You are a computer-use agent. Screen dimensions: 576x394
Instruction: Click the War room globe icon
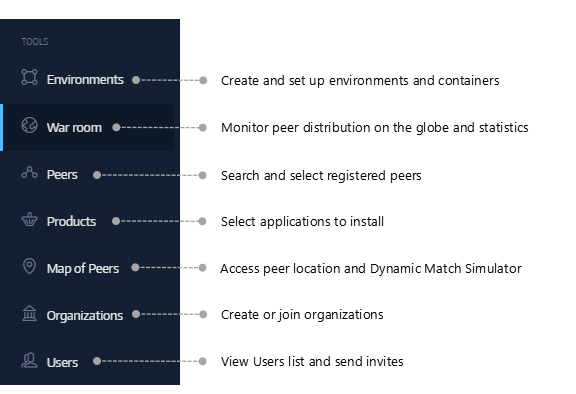(29, 125)
